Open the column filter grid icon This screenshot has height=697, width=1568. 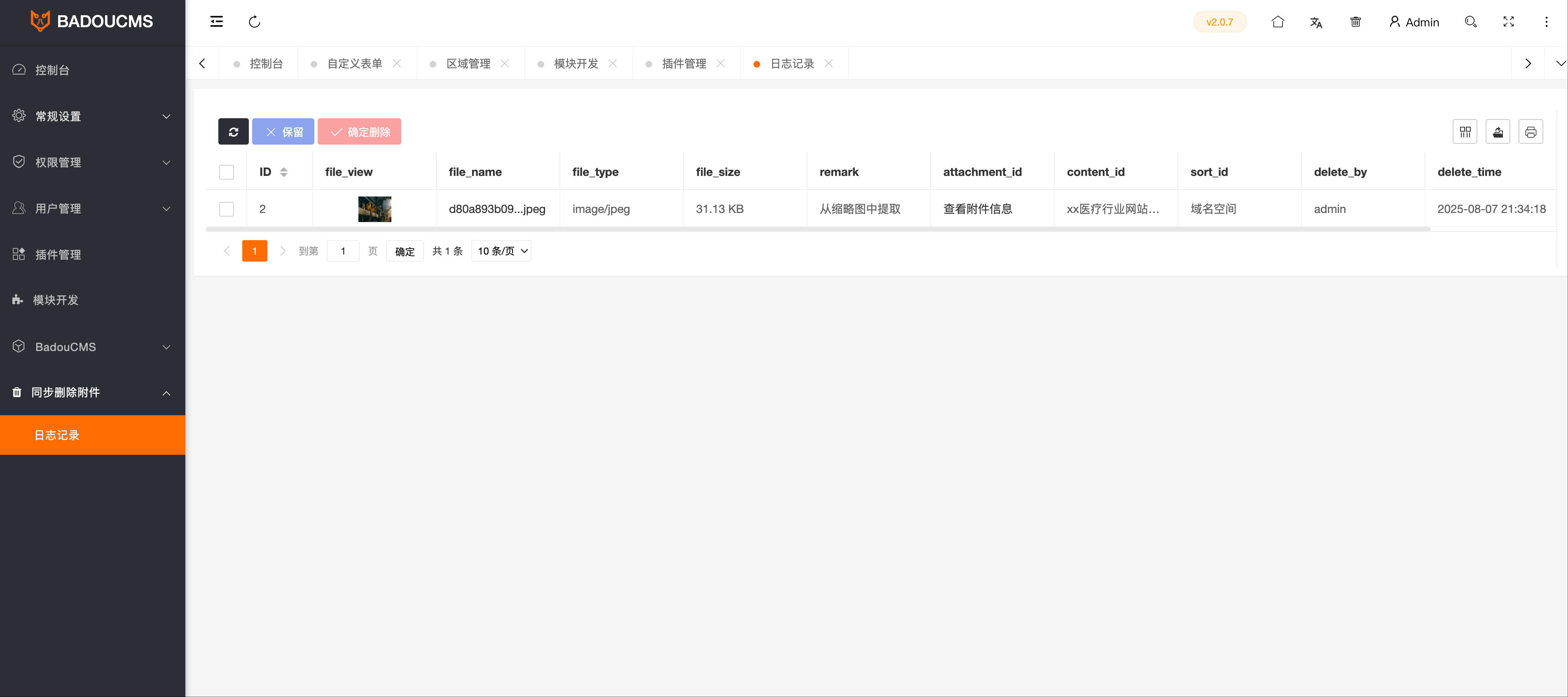pos(1465,132)
